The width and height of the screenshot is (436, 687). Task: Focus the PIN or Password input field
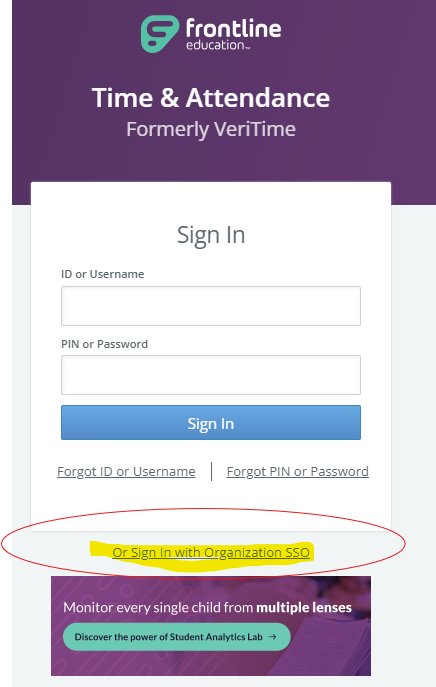[211, 375]
